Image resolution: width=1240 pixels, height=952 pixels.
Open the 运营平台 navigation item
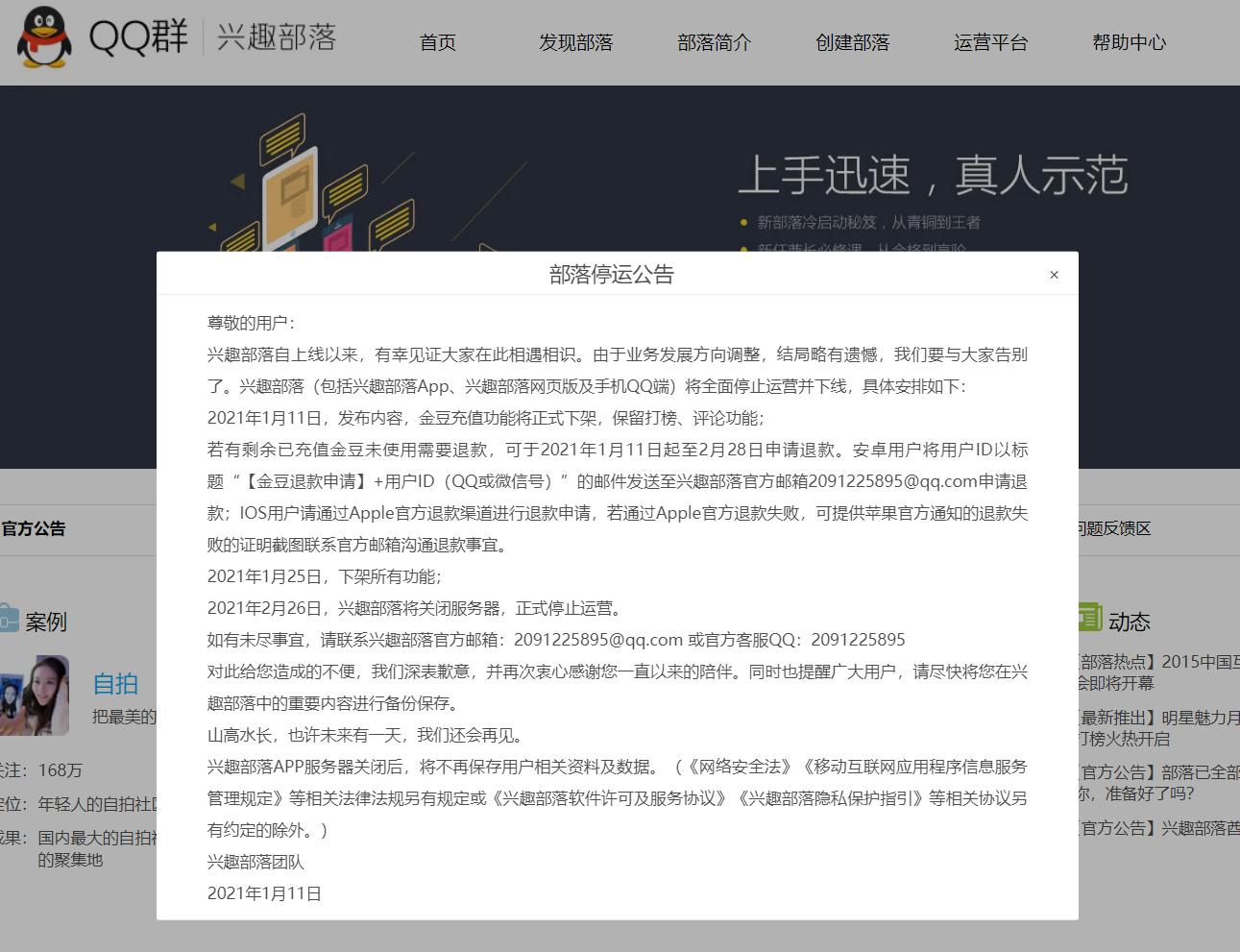990,42
